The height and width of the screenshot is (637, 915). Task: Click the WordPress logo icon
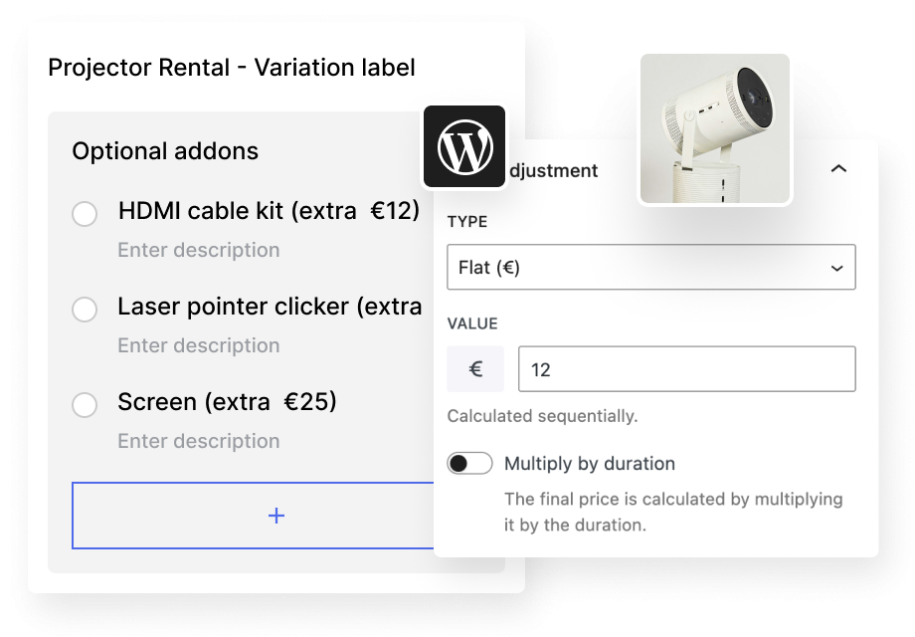[x=464, y=147]
